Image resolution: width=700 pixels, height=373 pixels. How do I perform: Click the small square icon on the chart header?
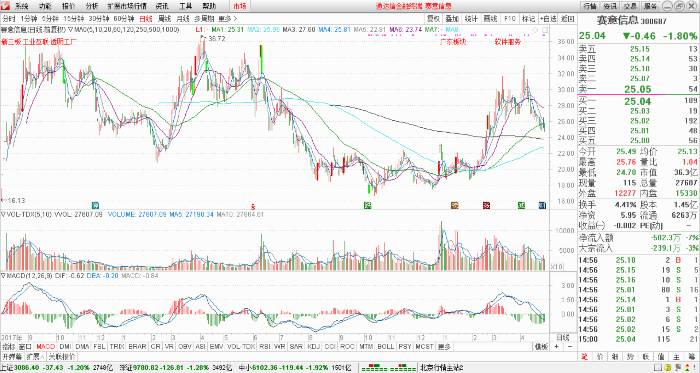point(544,29)
